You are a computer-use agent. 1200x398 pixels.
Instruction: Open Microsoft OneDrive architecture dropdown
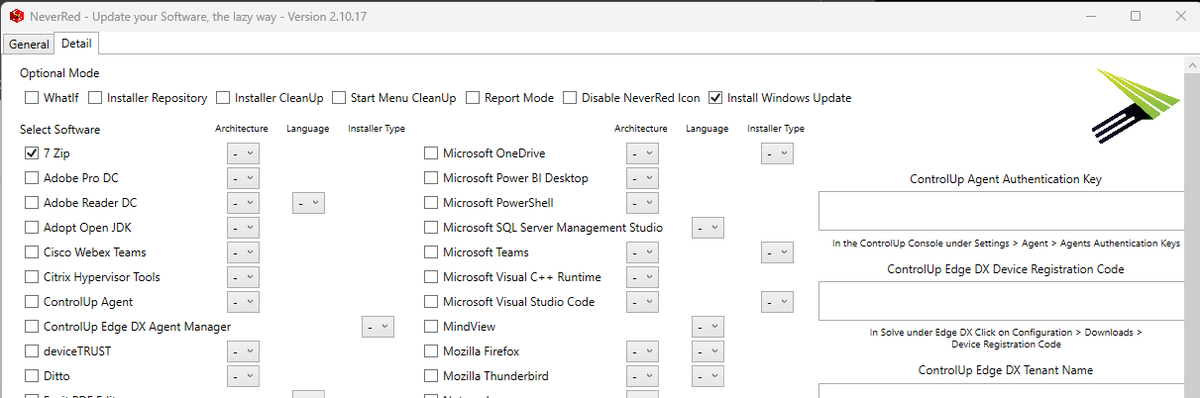click(x=642, y=154)
